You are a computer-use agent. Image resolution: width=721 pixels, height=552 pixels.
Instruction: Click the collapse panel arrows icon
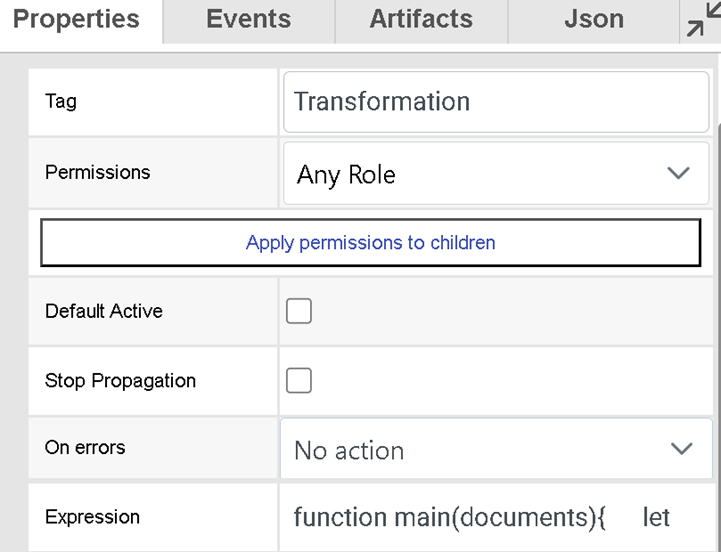[x=699, y=22]
